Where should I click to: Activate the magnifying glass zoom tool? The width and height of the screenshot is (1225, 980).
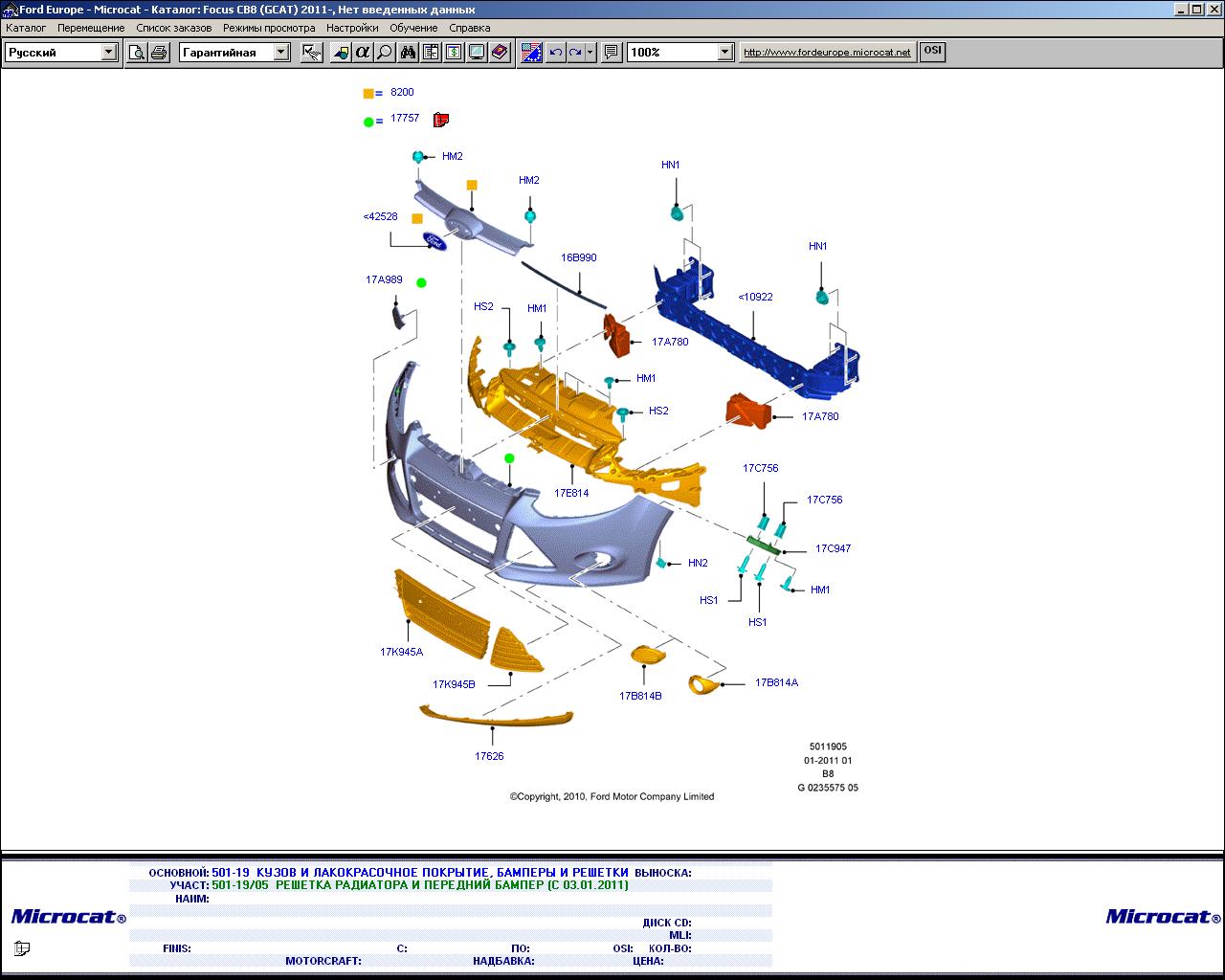[x=384, y=53]
